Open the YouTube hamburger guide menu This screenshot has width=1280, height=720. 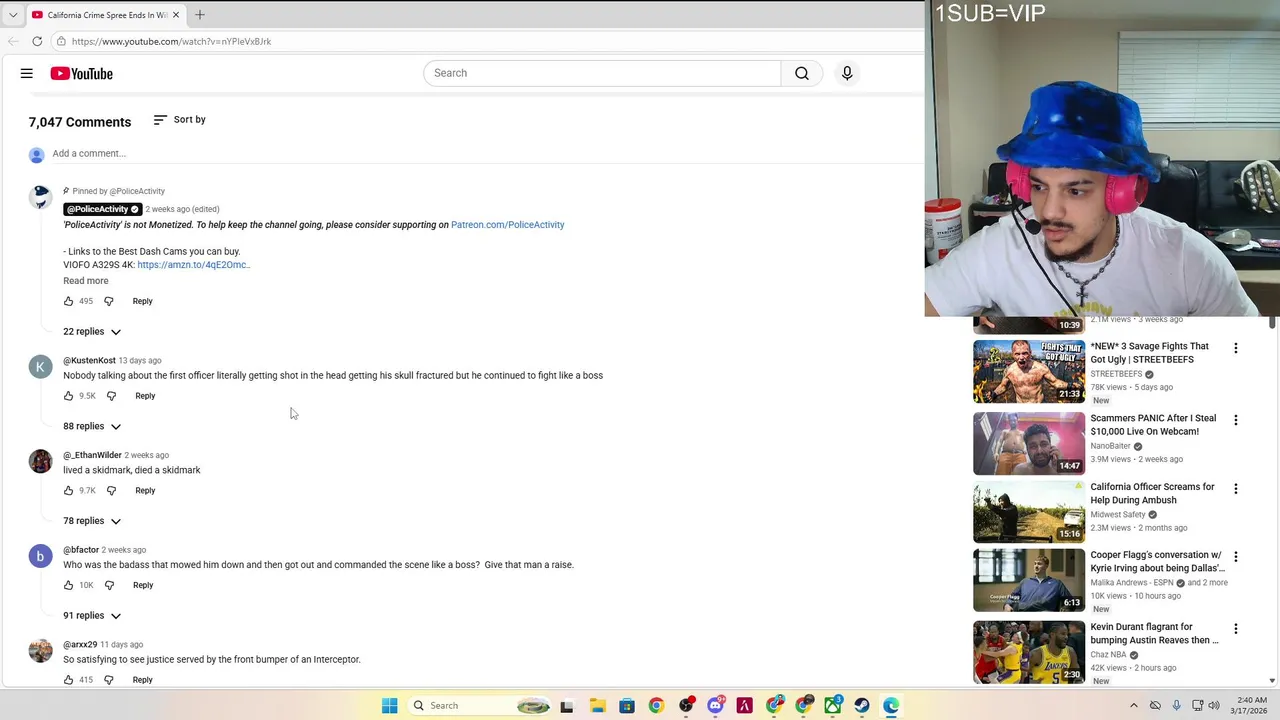click(27, 73)
